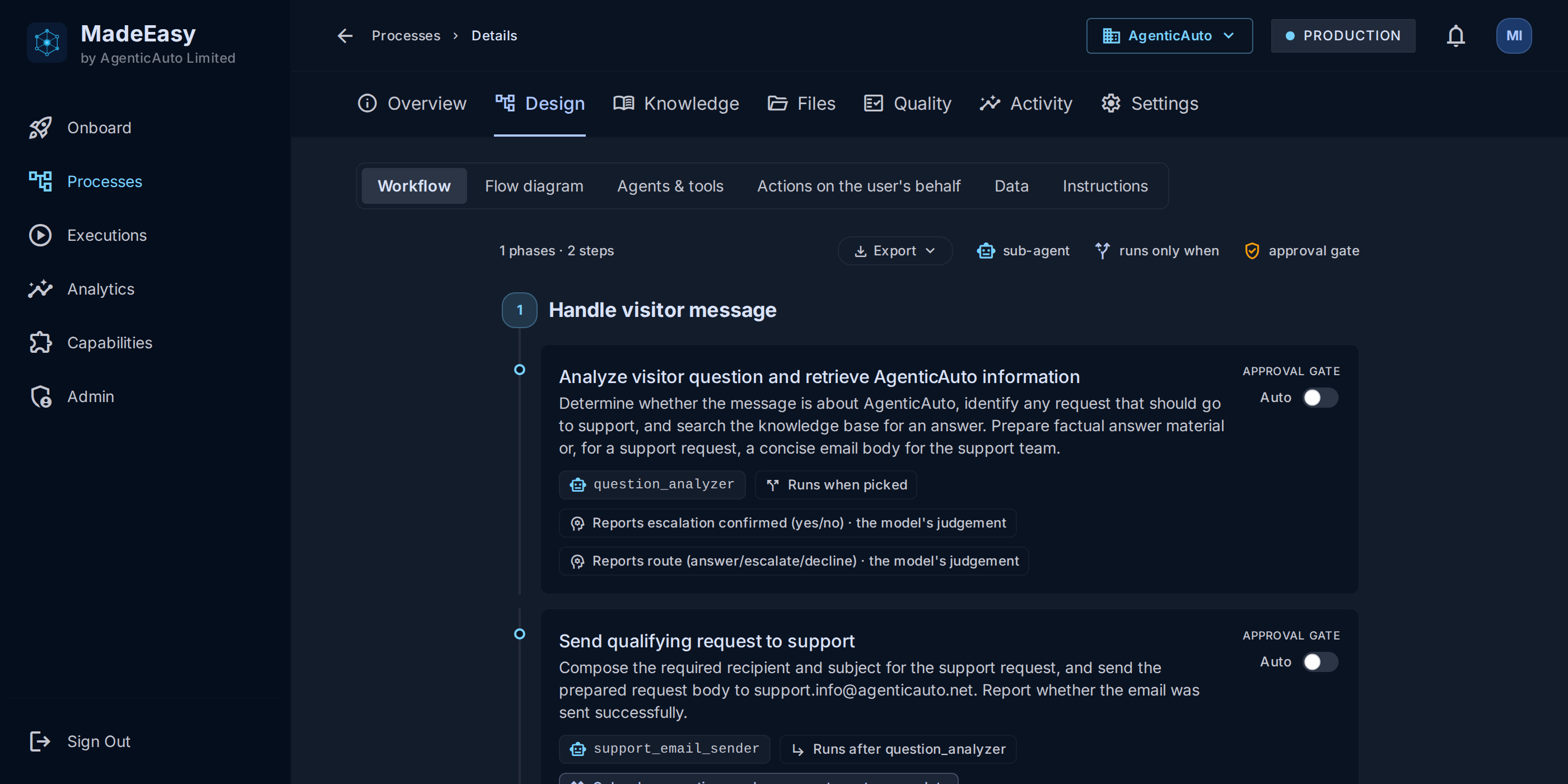
Task: Click the Admin shield icon
Action: click(40, 396)
